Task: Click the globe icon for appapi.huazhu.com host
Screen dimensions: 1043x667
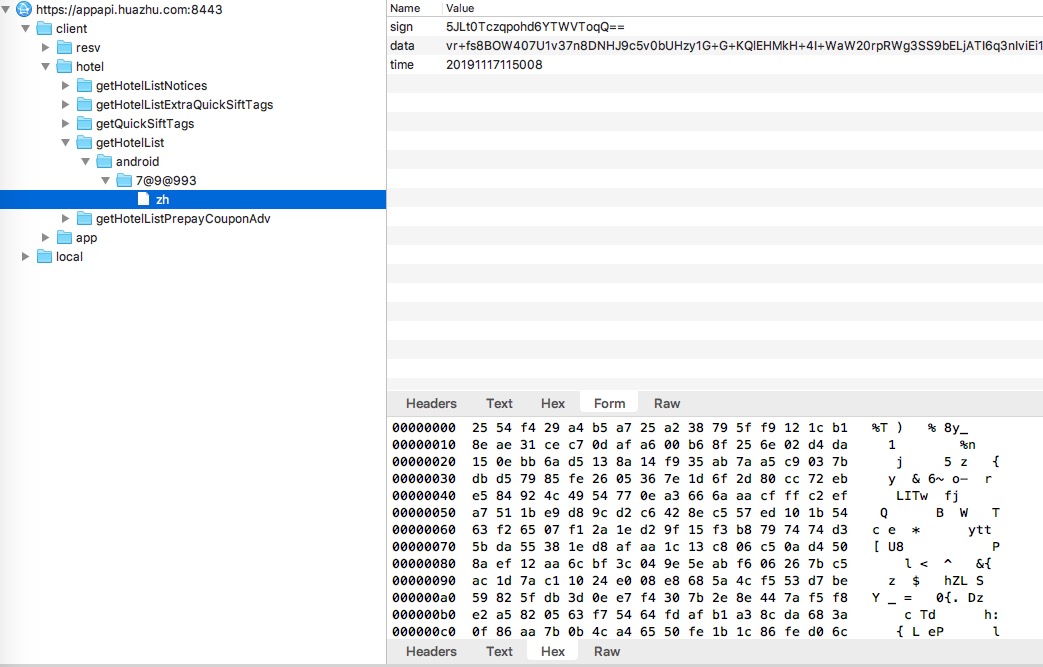Action: [23, 9]
